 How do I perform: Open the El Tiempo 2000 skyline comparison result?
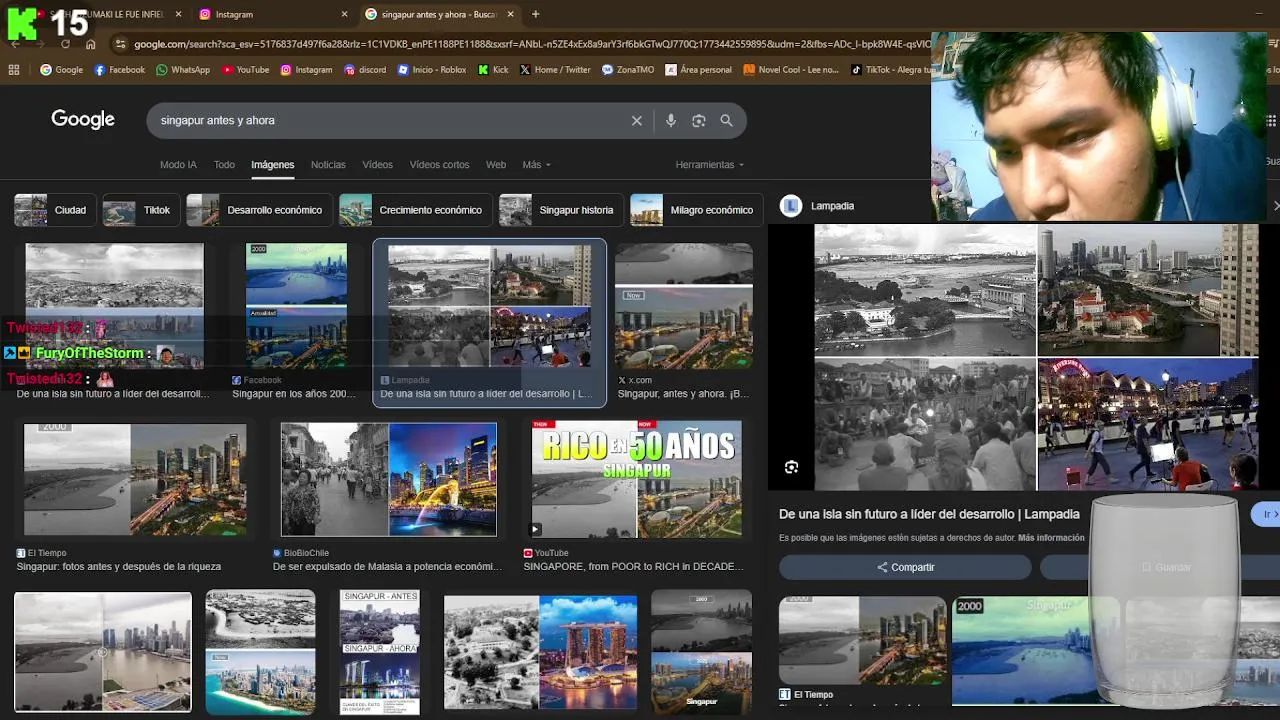click(135, 479)
